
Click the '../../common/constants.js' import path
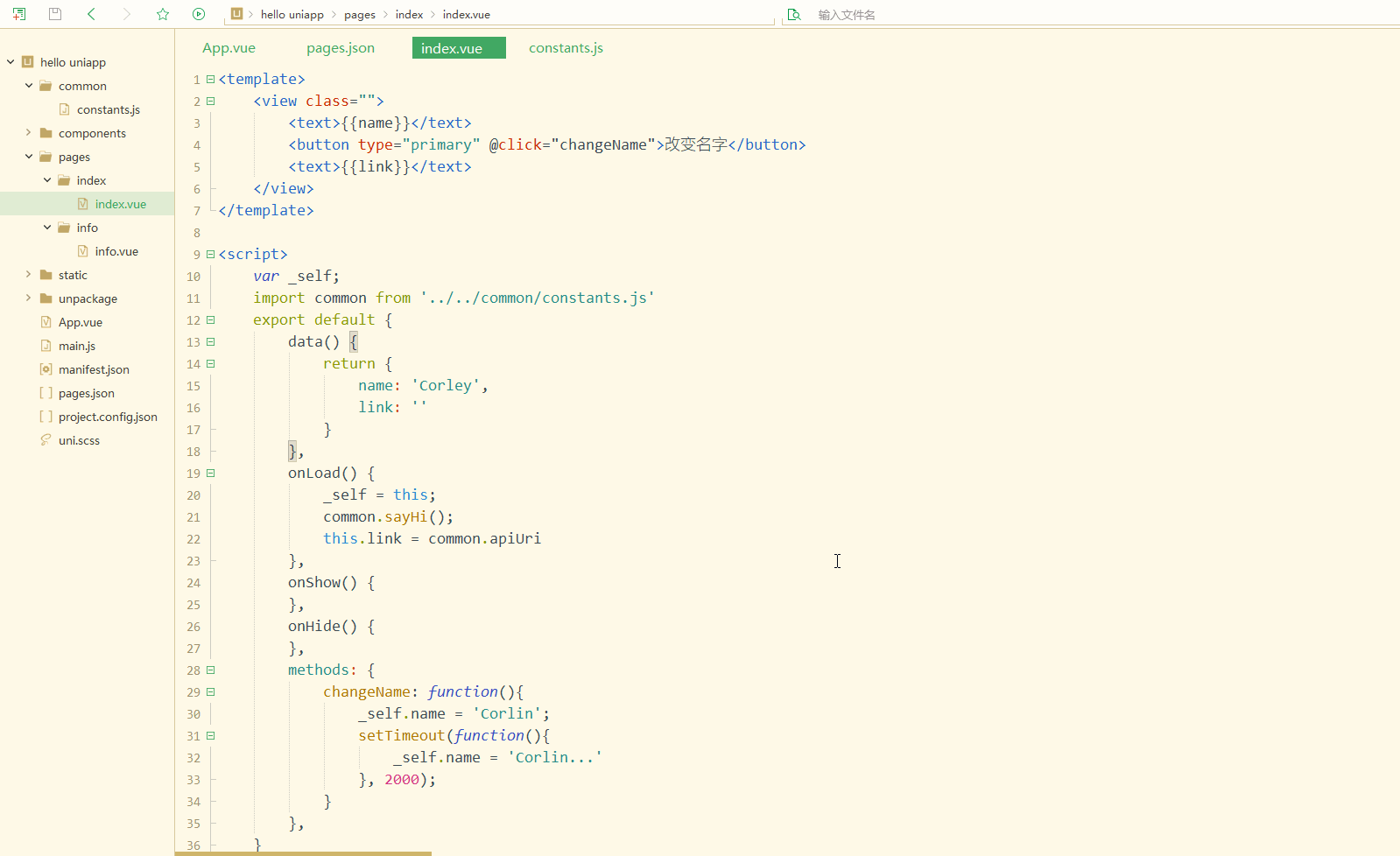click(538, 298)
